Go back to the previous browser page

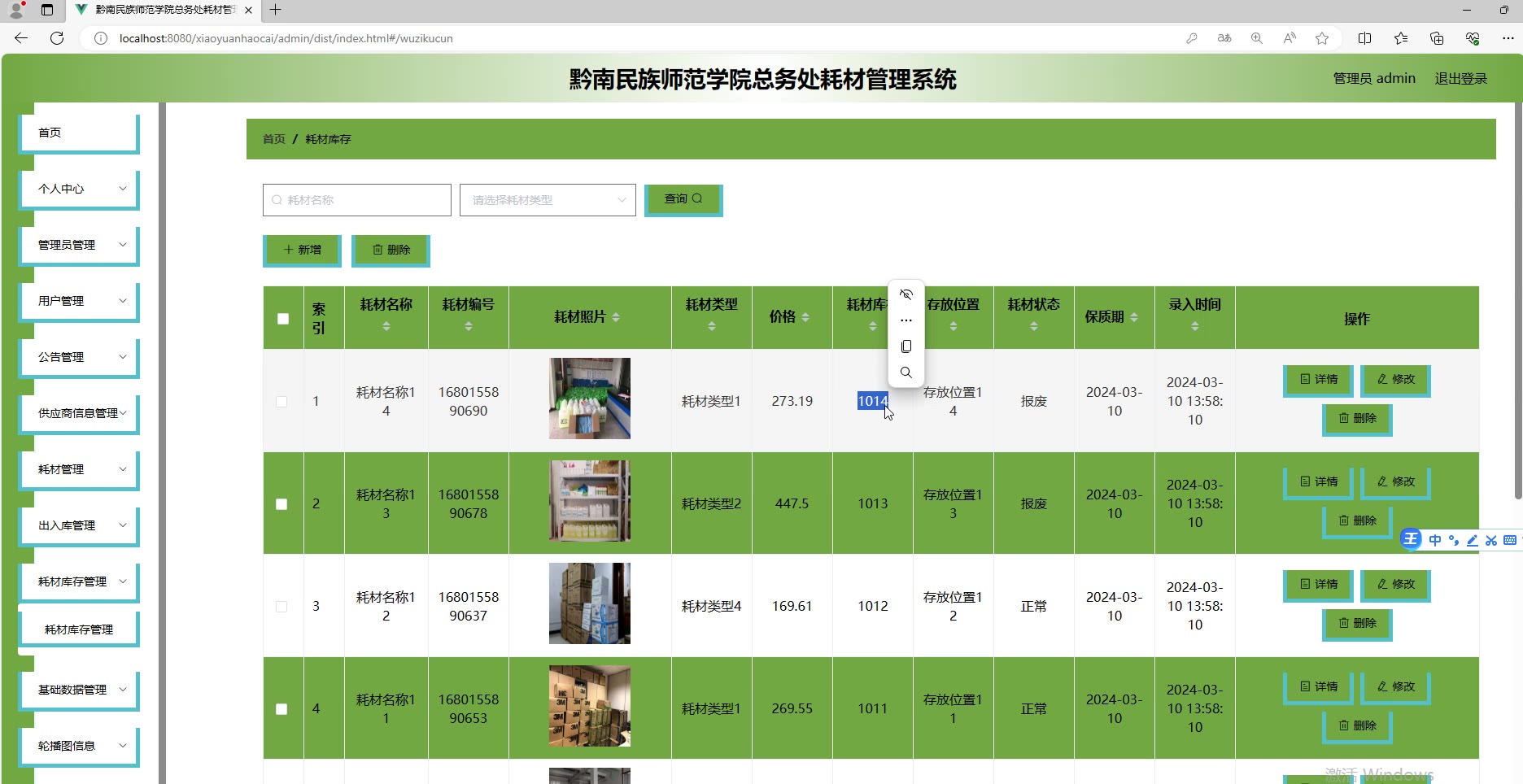pyautogui.click(x=21, y=38)
